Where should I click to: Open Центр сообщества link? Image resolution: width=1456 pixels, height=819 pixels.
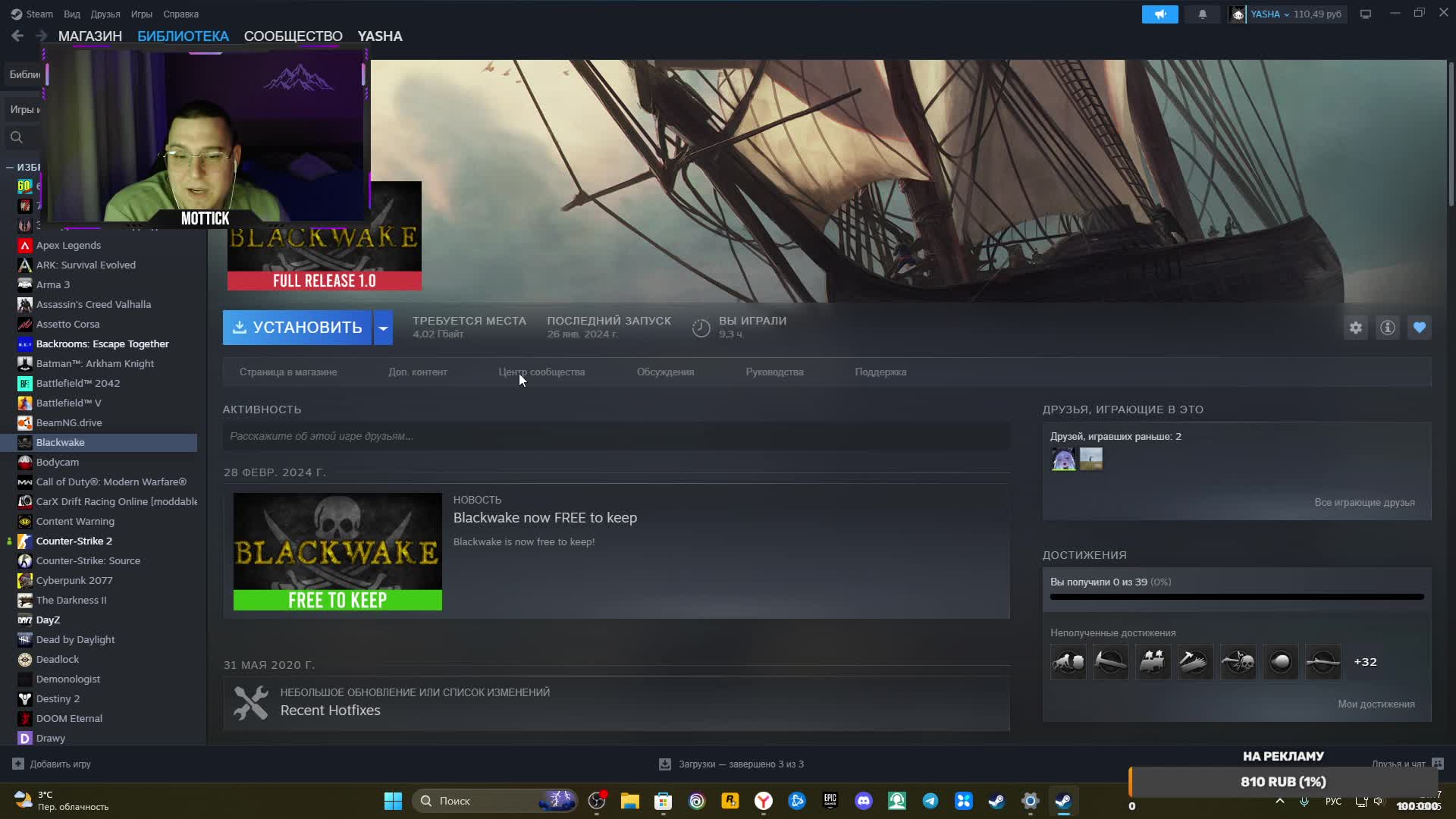(541, 372)
